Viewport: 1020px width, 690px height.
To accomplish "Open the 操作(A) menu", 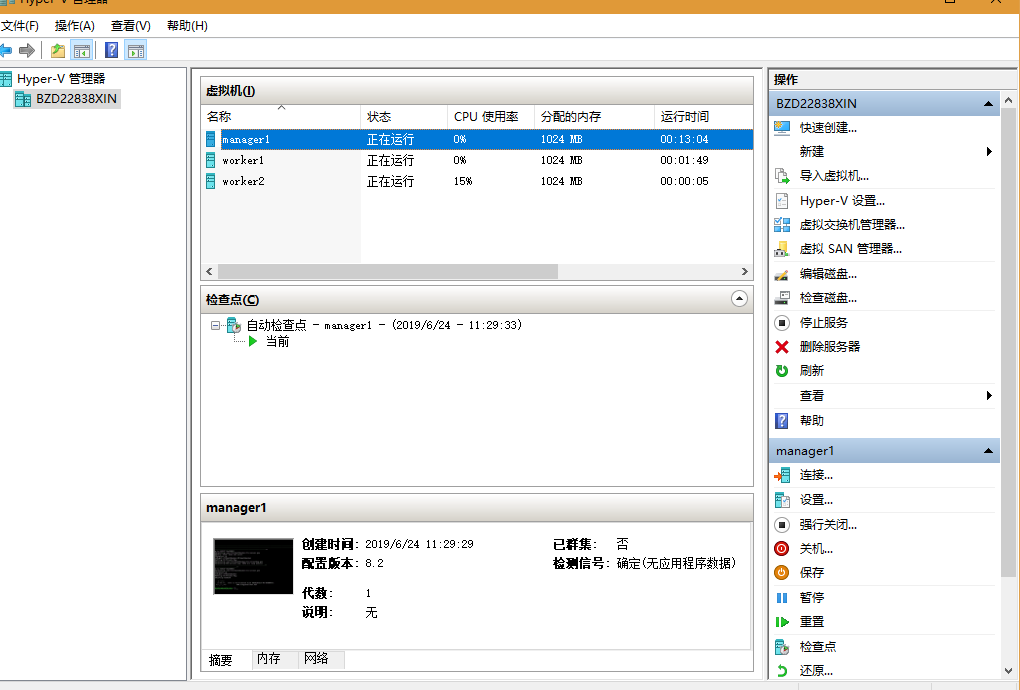I will 74,26.
